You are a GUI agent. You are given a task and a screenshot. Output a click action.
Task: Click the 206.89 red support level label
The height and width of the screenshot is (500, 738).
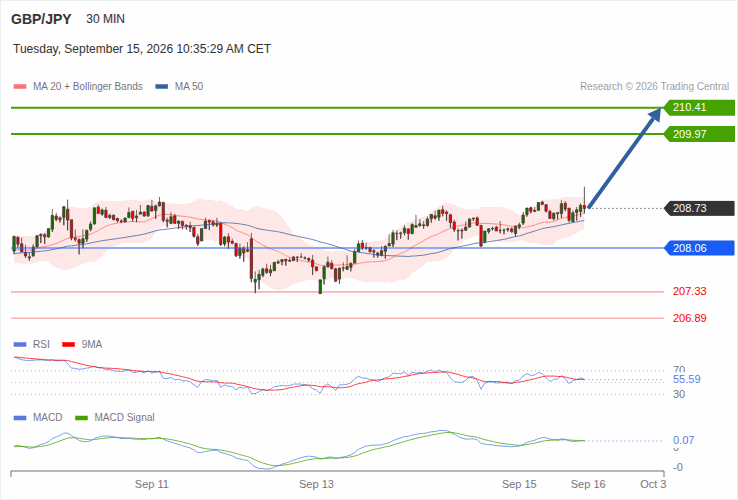point(690,318)
